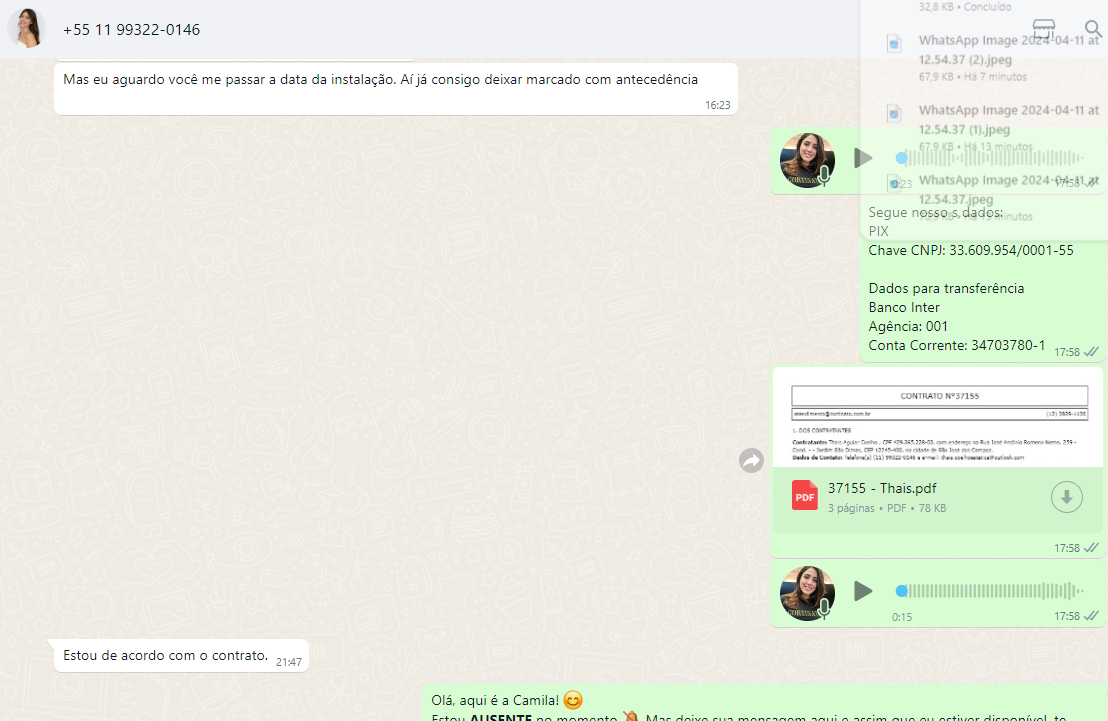
Task: Click the 21:47 message timestamp
Action: pyautogui.click(x=289, y=662)
